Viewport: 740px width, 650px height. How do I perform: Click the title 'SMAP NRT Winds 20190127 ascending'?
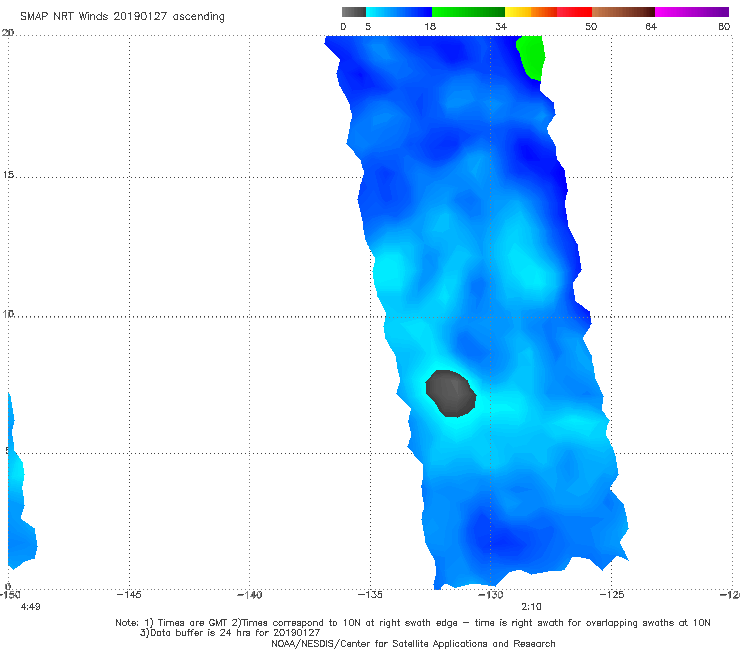[122, 16]
